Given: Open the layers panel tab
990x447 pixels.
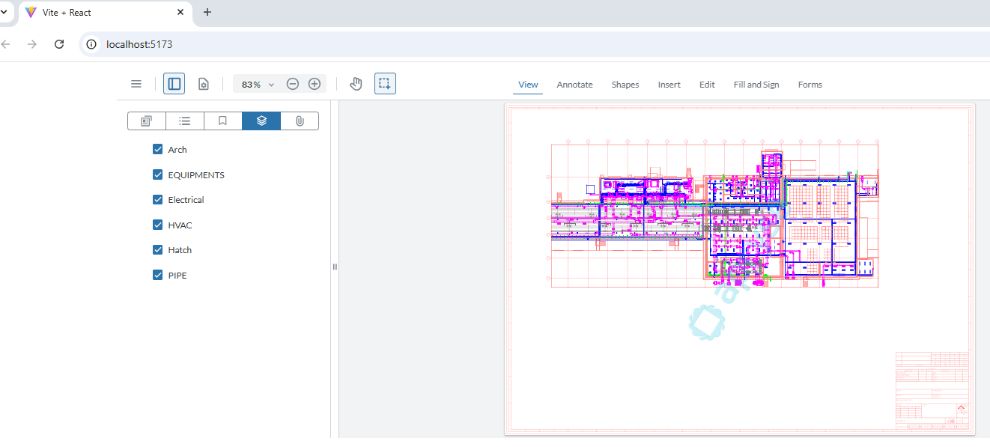Looking at the screenshot, I should [x=261, y=121].
